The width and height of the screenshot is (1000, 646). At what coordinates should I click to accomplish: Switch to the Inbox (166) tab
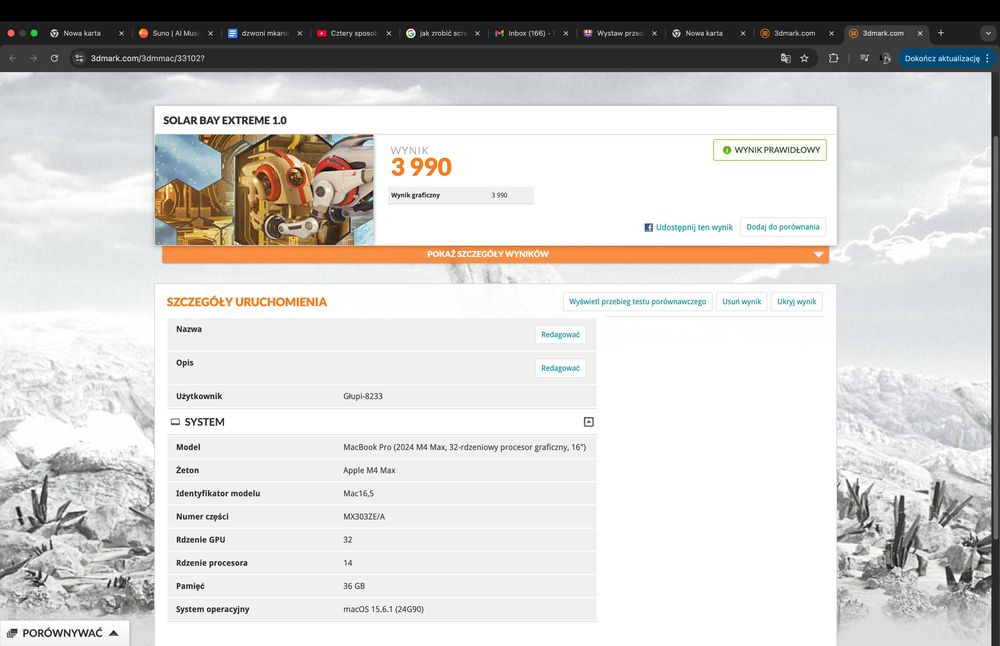531,33
